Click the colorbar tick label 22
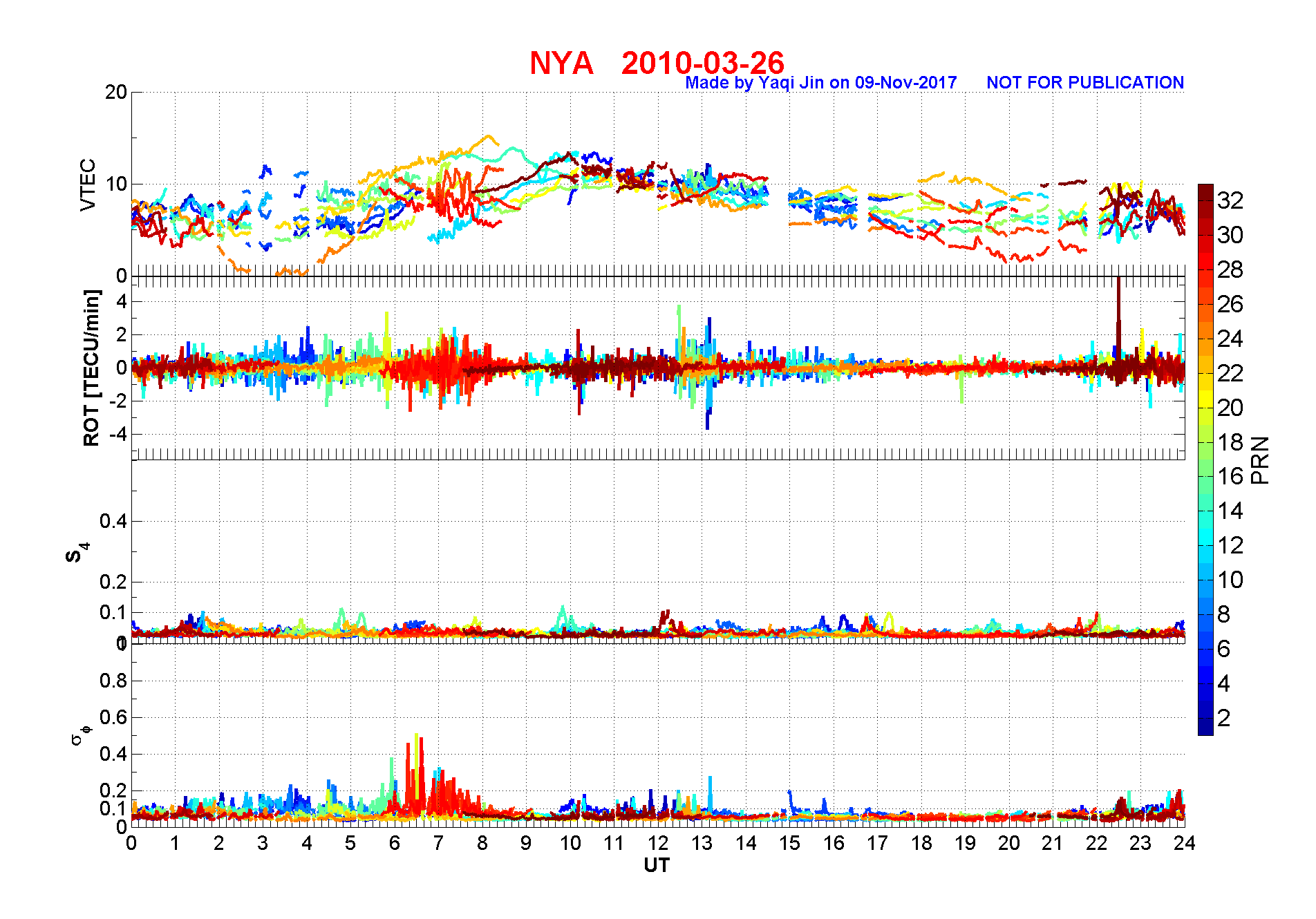Viewport: 1316px width, 919px height. pyautogui.click(x=1230, y=373)
